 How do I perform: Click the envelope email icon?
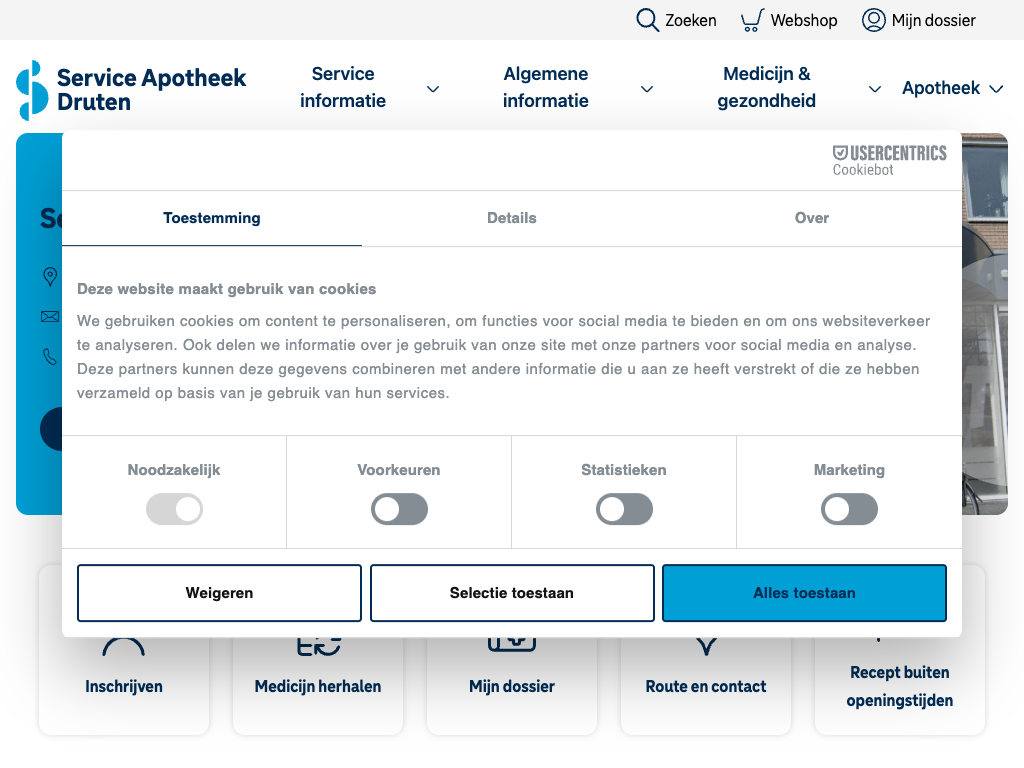49,317
